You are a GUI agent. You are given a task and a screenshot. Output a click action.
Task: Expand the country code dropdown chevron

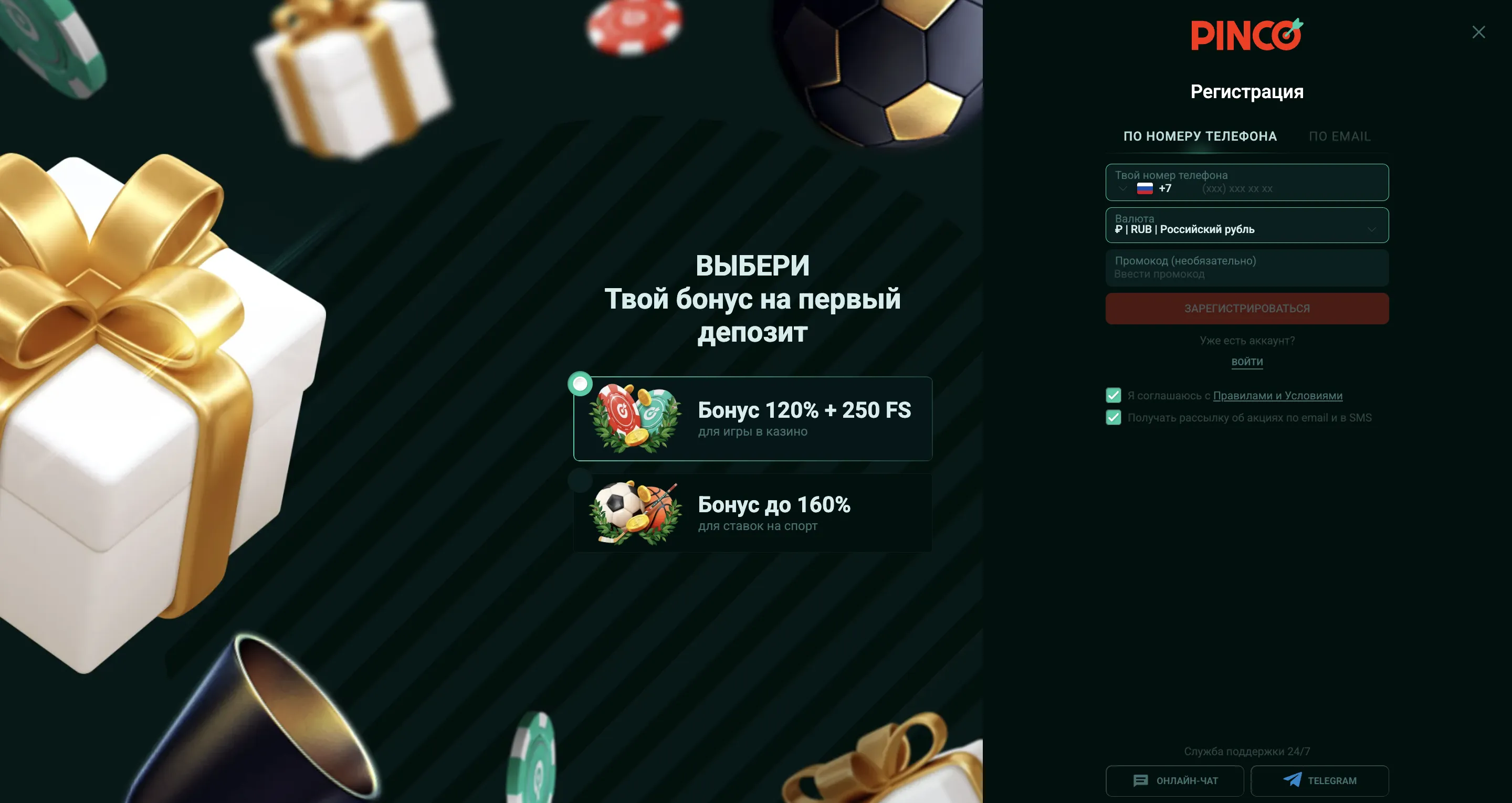pyautogui.click(x=1122, y=188)
